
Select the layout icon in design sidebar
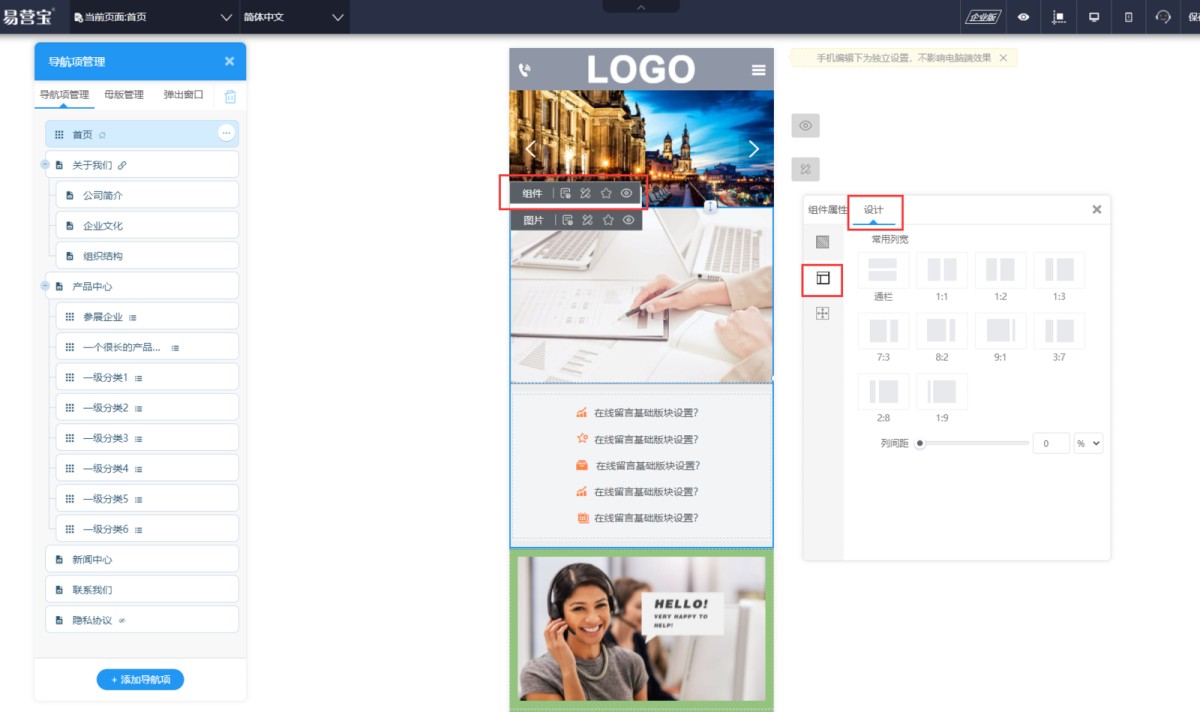(x=823, y=278)
